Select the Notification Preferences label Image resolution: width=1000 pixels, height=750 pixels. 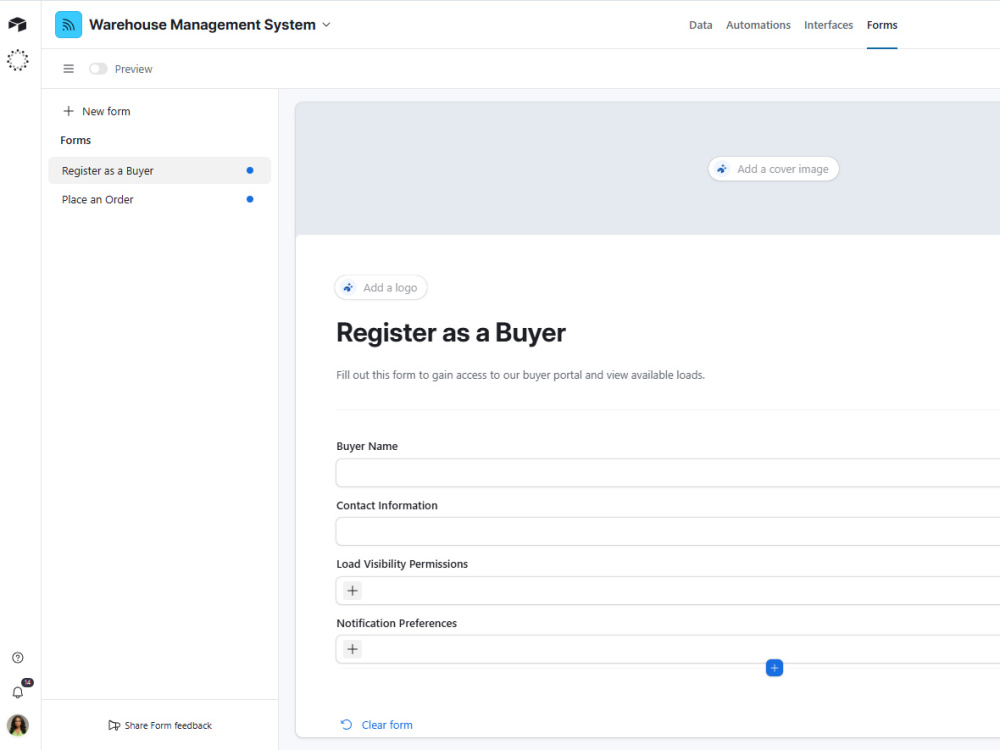pyautogui.click(x=396, y=623)
